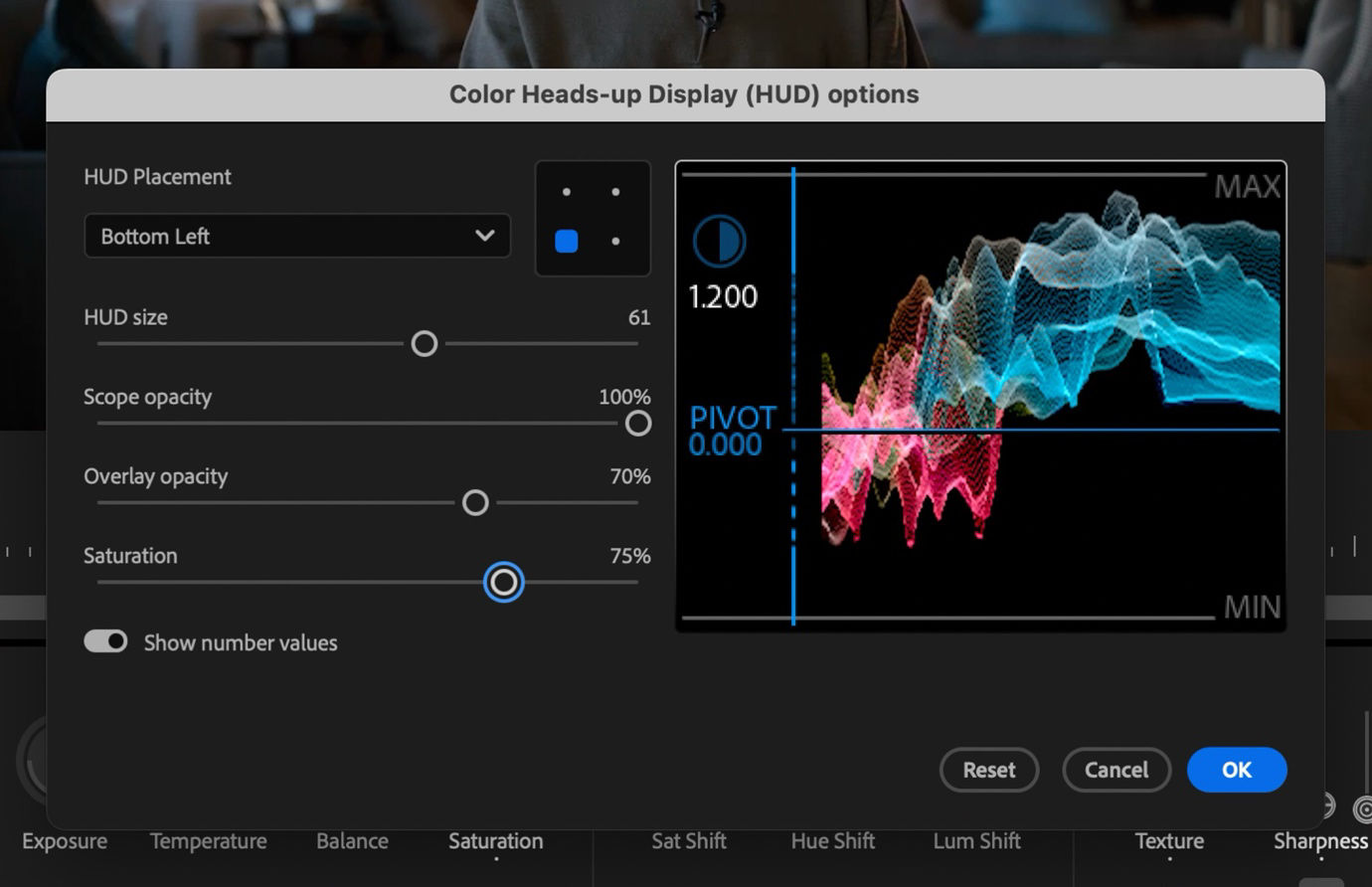This screenshot has height=887, width=1372.
Task: Select the bottom-right HUD placement dot
Action: 617,242
